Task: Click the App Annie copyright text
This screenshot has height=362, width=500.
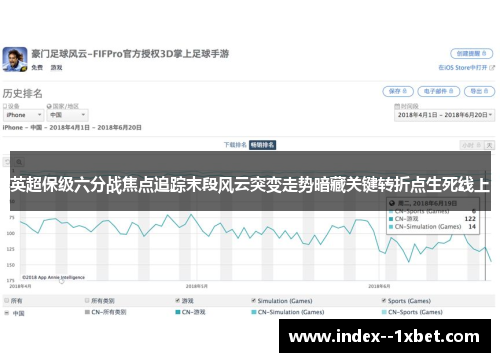Action: 53,277
